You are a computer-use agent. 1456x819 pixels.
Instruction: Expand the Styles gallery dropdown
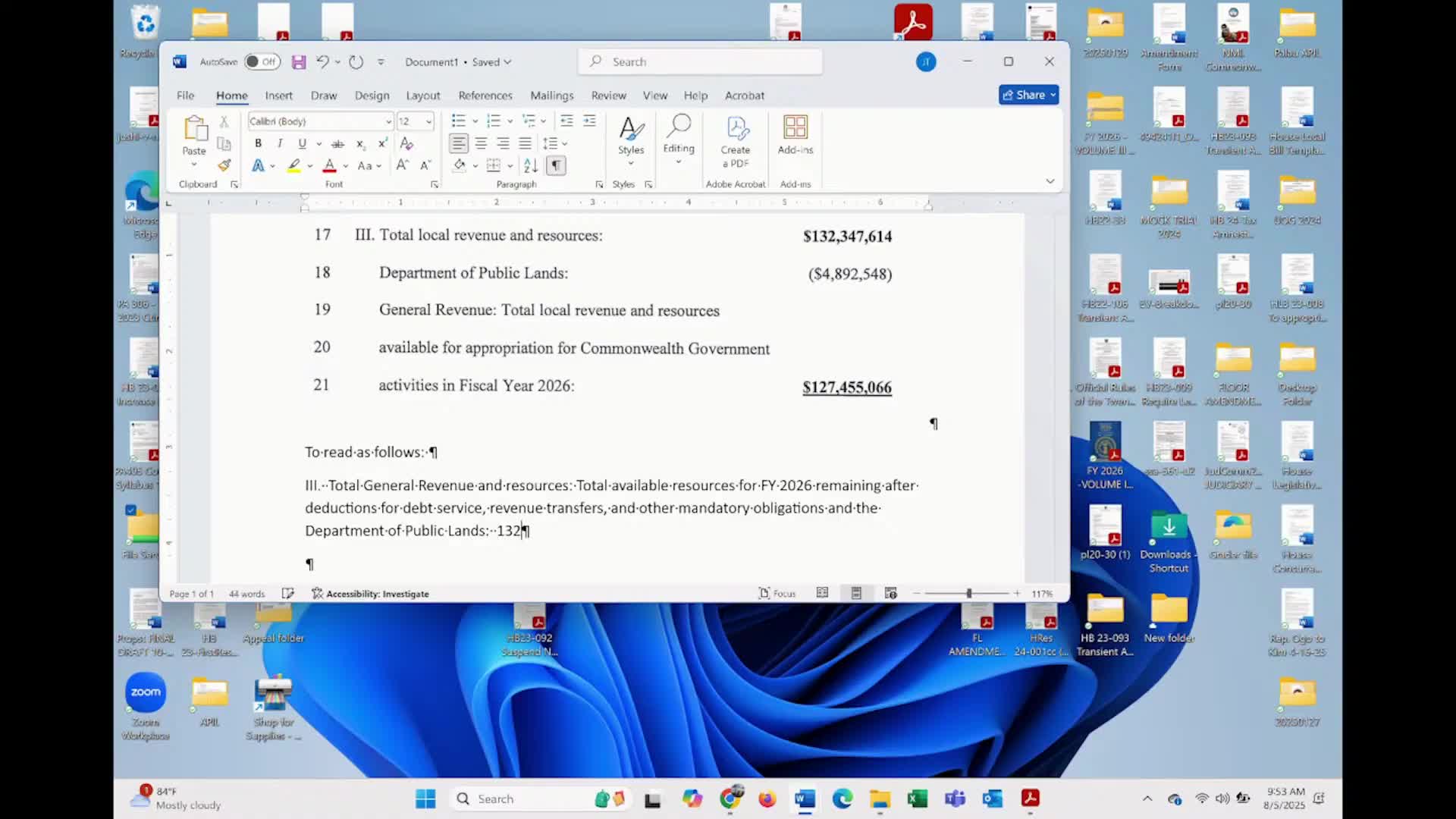[x=630, y=164]
